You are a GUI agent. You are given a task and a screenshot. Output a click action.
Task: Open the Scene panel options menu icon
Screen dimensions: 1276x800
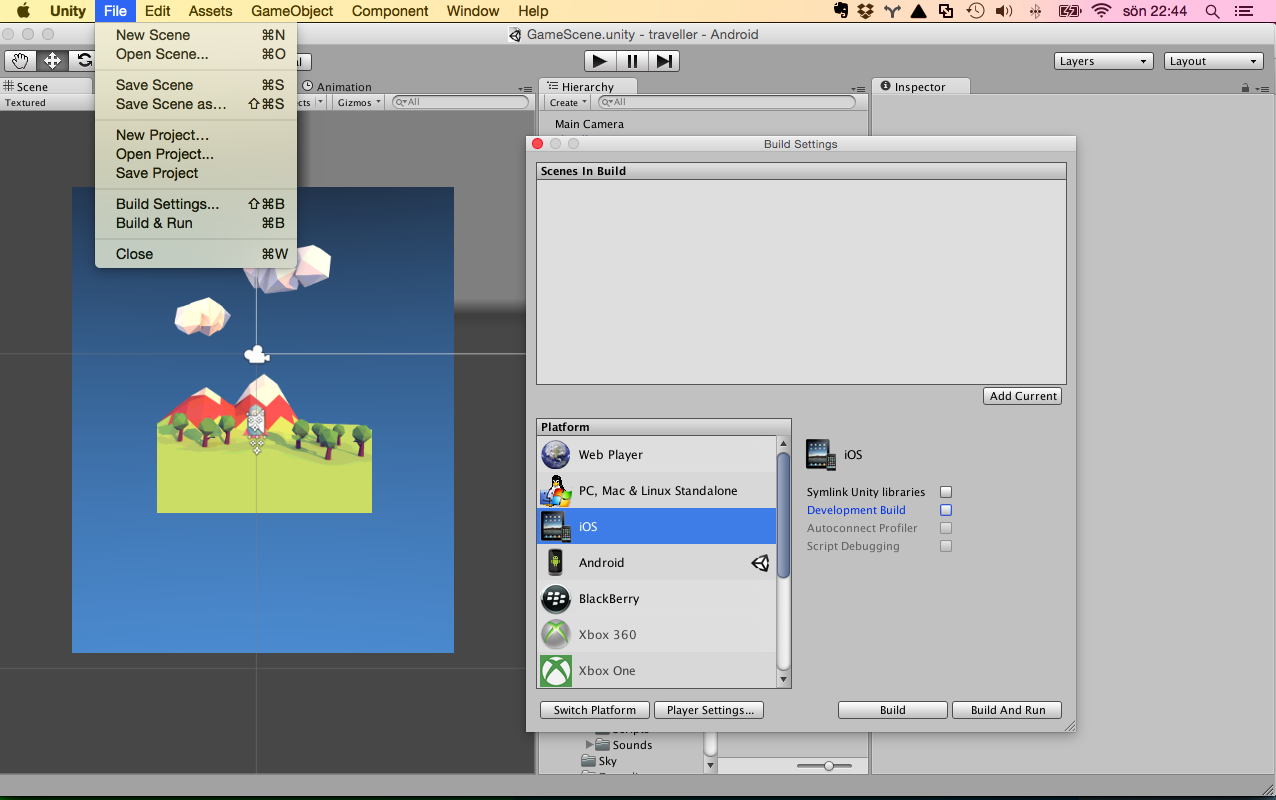(526, 88)
